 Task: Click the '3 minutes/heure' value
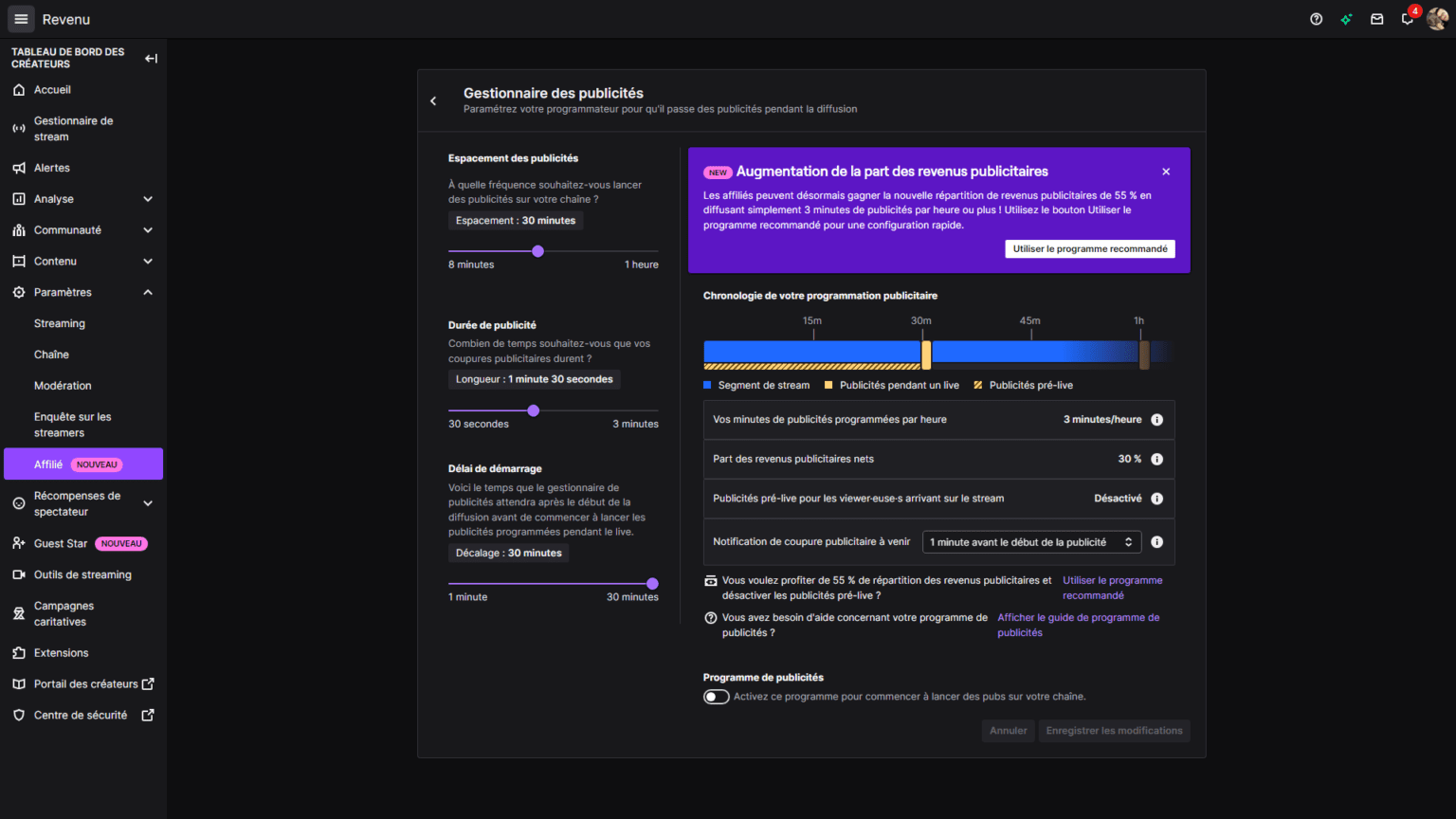(1102, 420)
